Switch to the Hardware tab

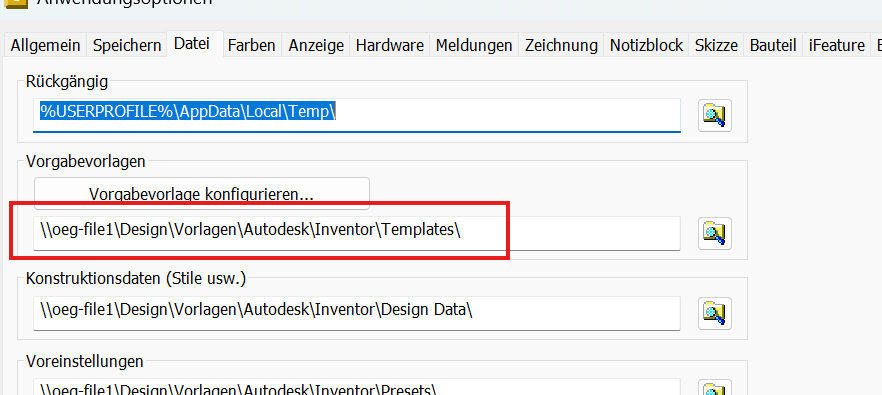[390, 45]
